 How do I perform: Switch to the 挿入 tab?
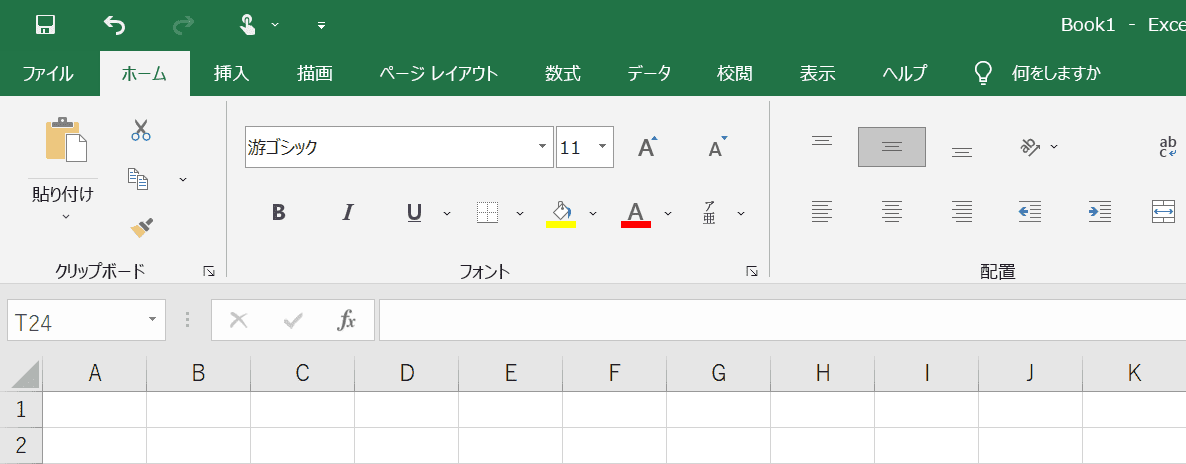pyautogui.click(x=231, y=73)
